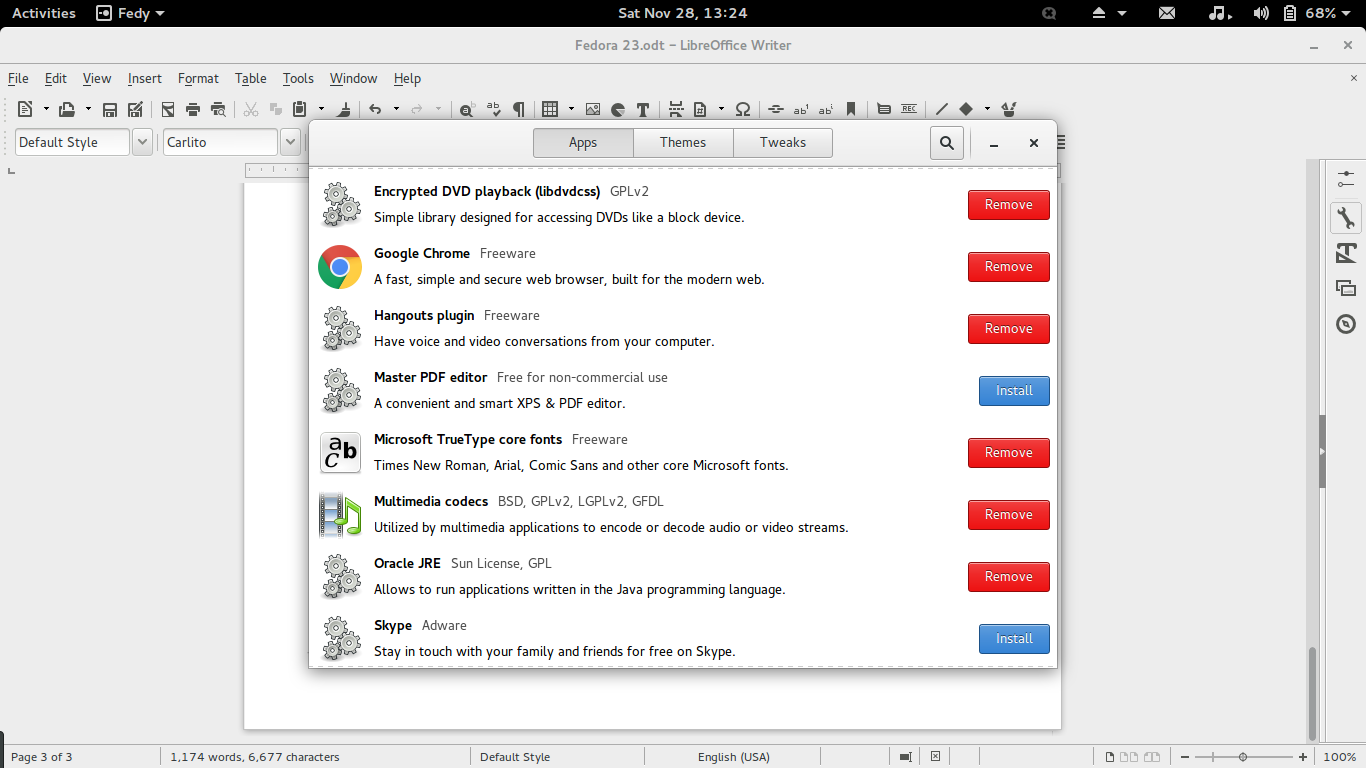Open the Carlito font name dropdown
The image size is (1366, 768).
click(x=290, y=142)
